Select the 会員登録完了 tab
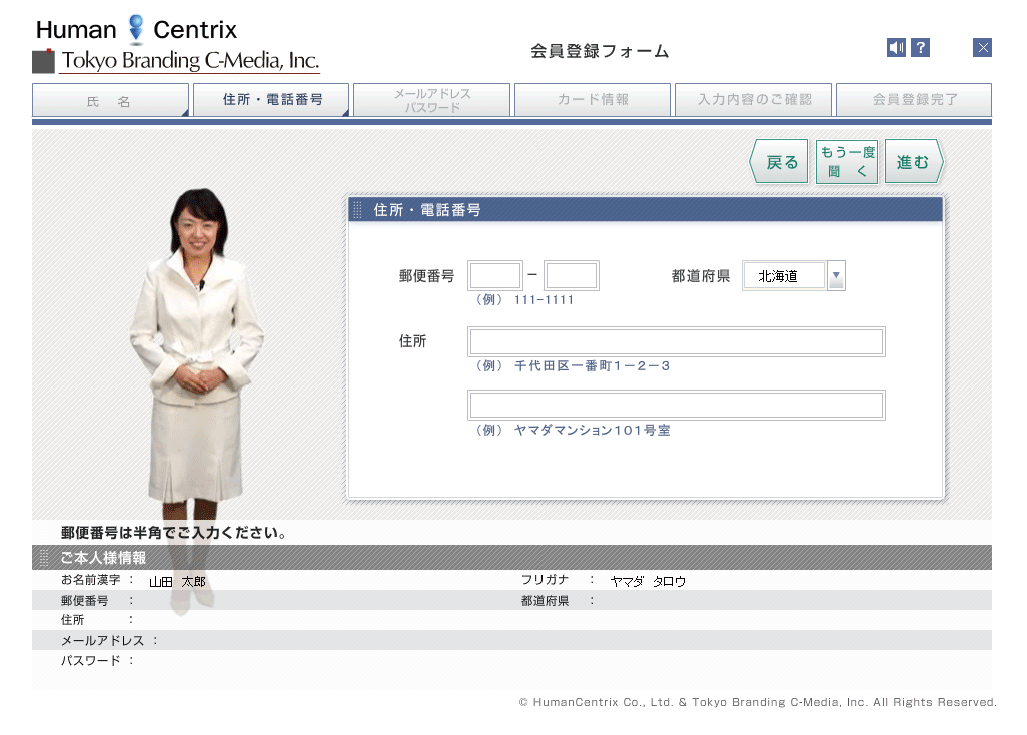 (914, 100)
